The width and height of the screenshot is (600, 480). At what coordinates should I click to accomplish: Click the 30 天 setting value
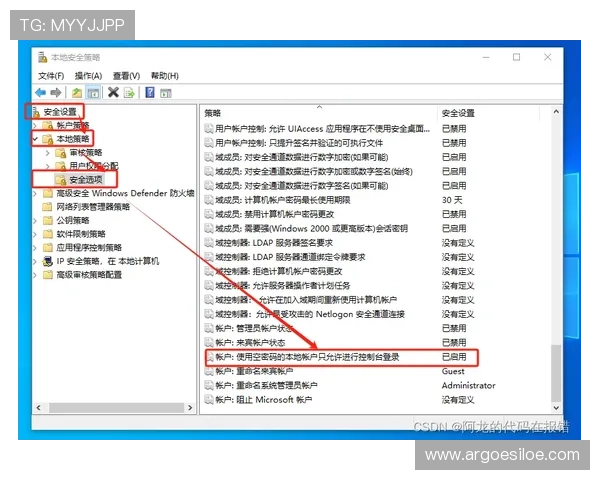(452, 200)
